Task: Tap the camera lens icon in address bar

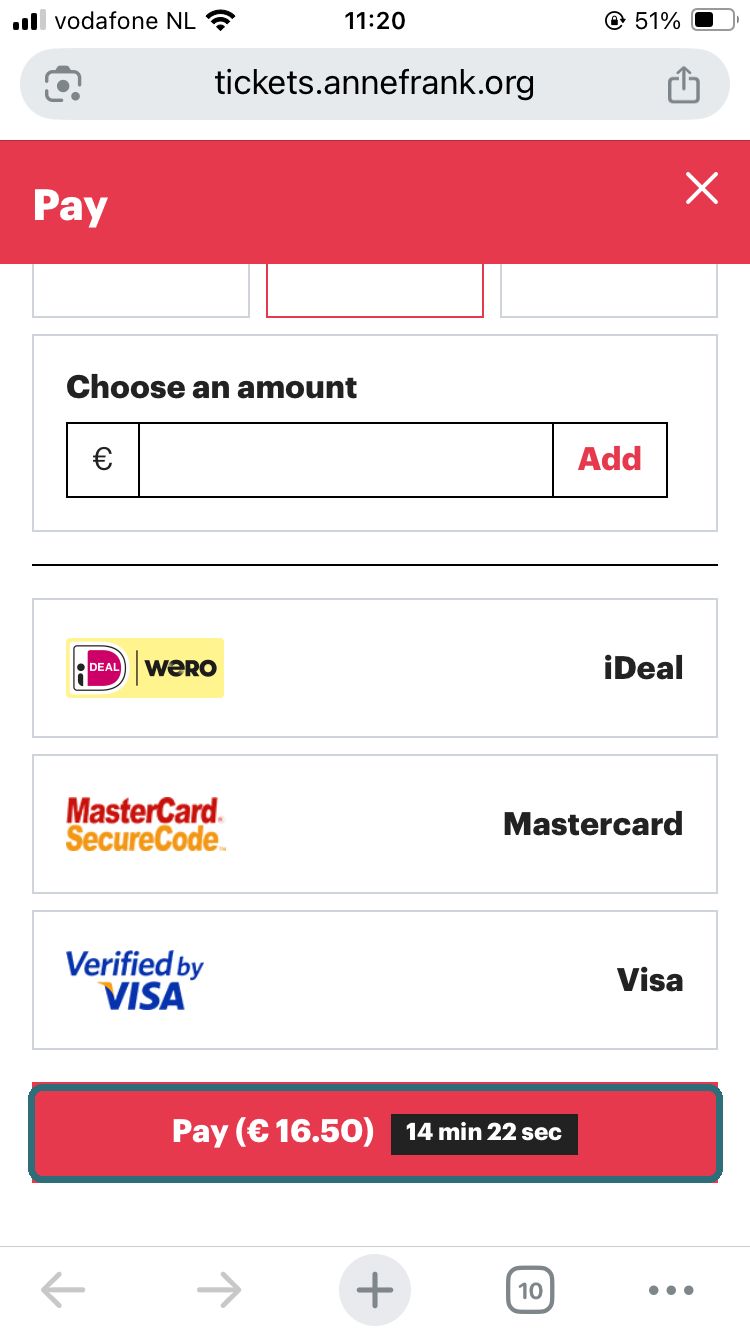Action: pos(63,84)
